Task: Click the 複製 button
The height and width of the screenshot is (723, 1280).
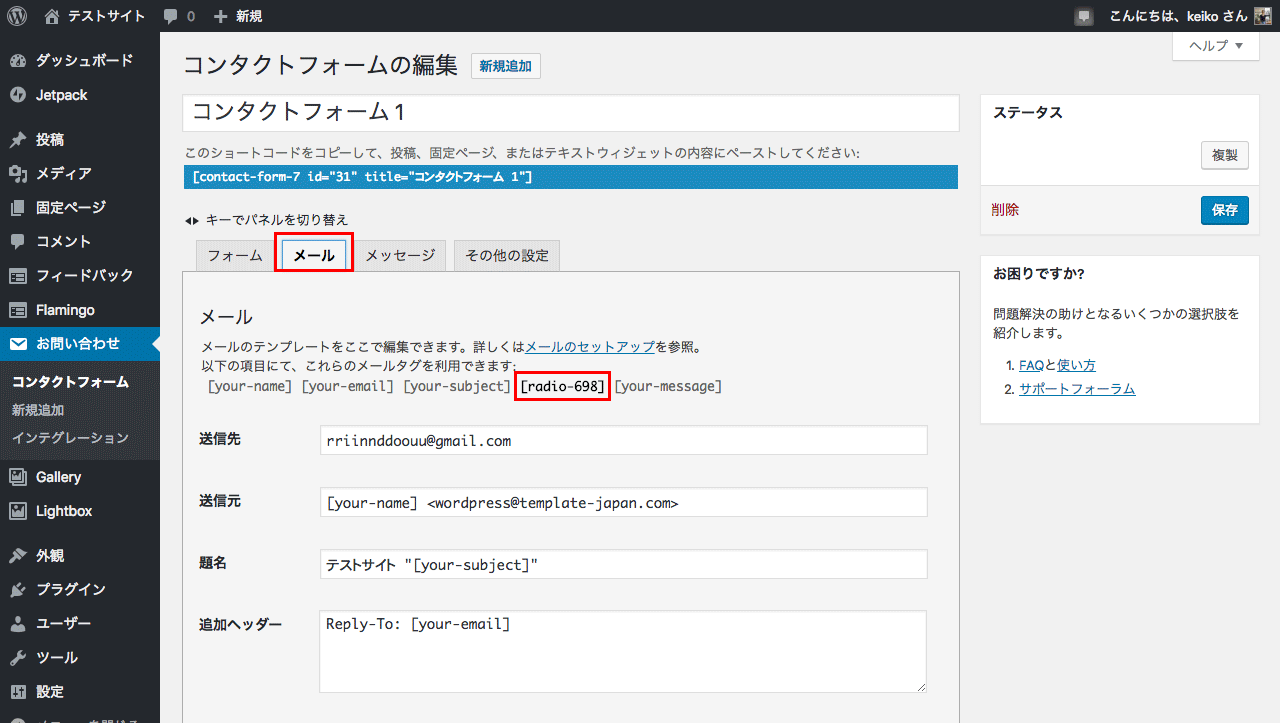Action: (x=1225, y=155)
